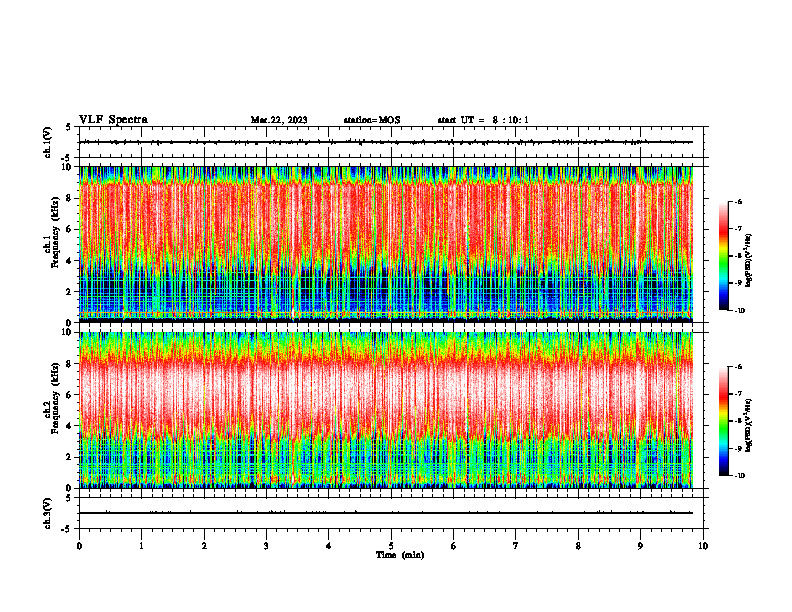The height and width of the screenshot is (612, 792).
Task: Click time axis tick label "0"
Action: point(79,546)
